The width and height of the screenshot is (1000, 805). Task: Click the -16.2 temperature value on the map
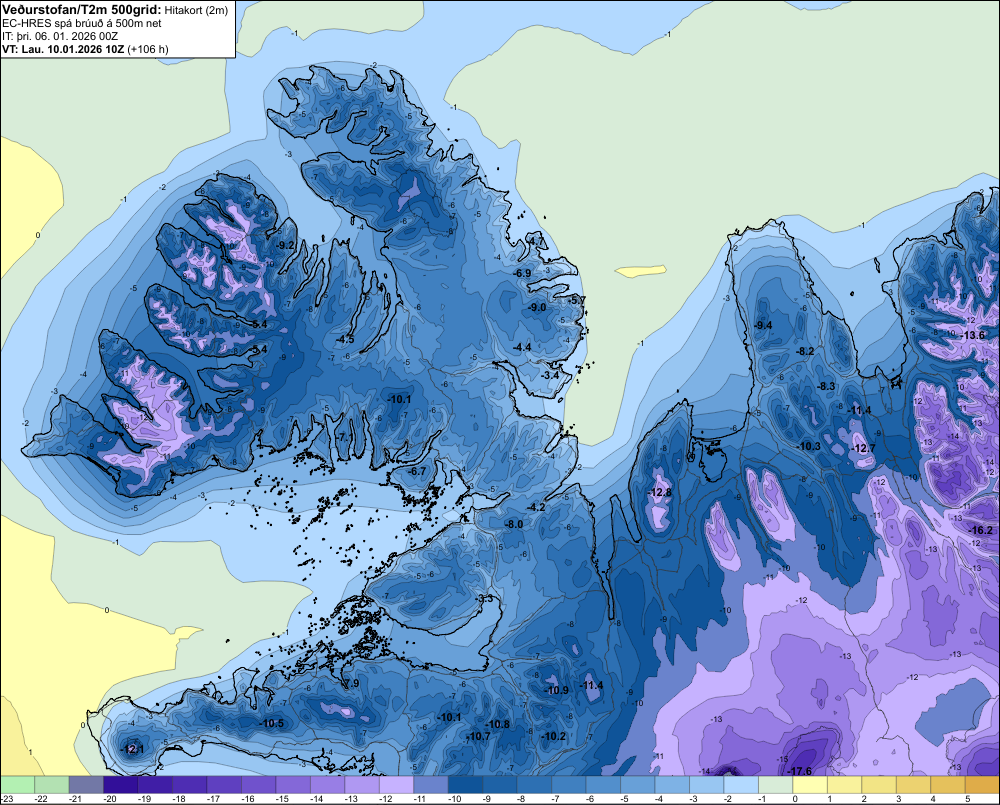point(981,530)
